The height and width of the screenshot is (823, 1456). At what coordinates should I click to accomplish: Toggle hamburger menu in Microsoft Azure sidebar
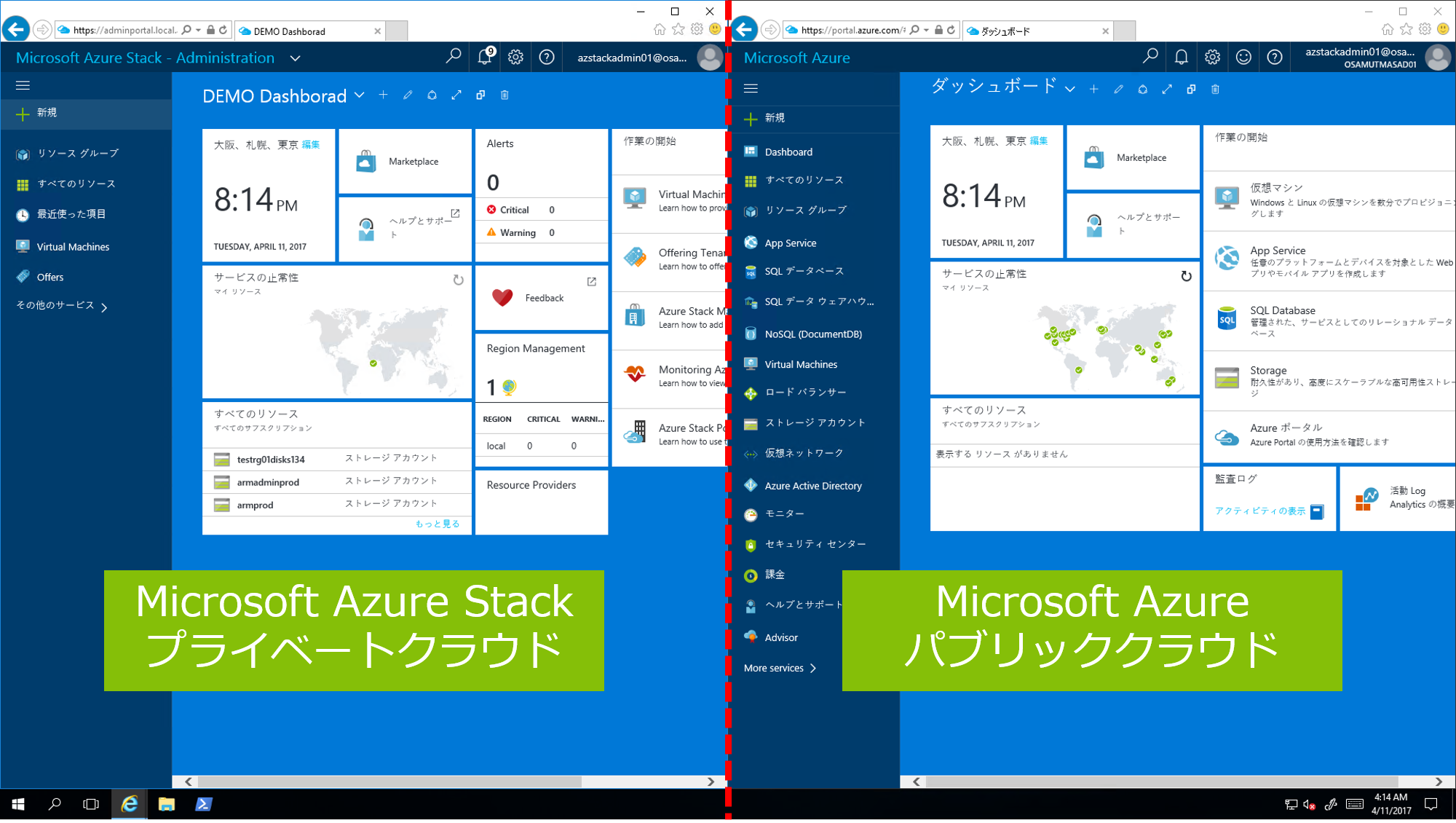(x=751, y=88)
